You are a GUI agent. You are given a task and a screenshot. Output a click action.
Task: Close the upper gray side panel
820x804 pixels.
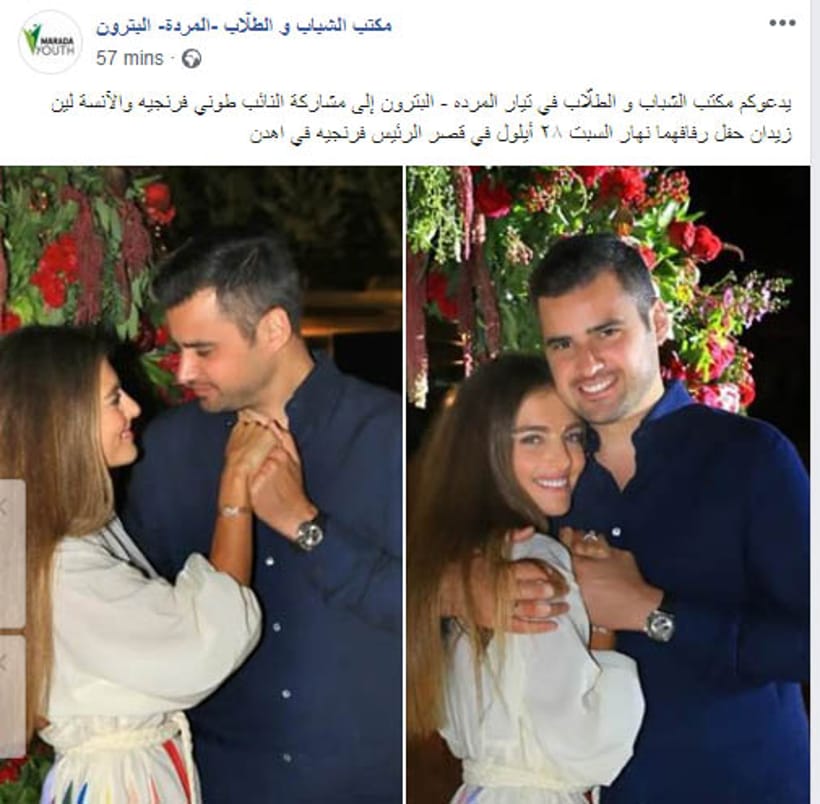[3, 507]
